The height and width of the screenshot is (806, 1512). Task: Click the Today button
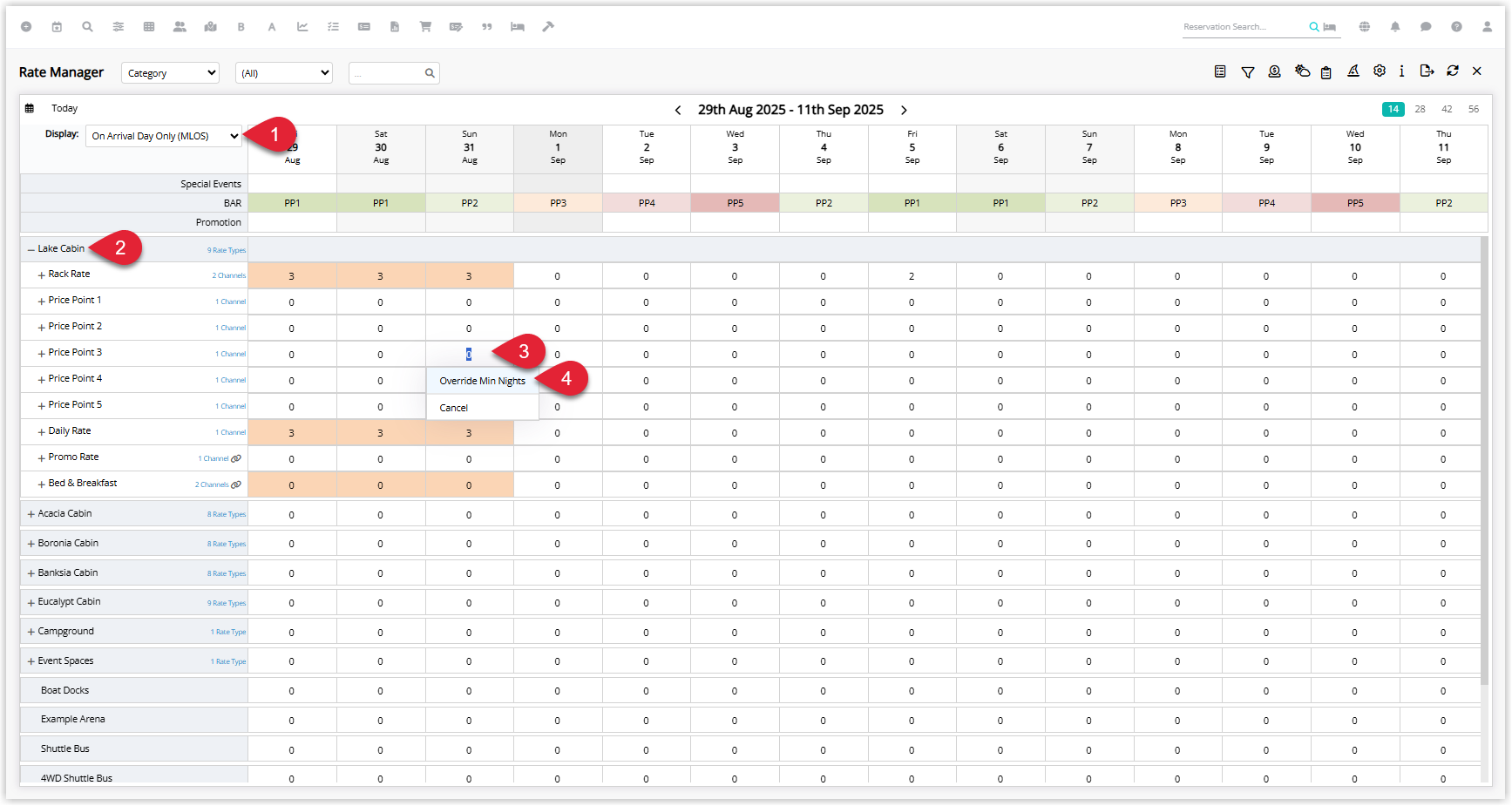[x=64, y=109]
